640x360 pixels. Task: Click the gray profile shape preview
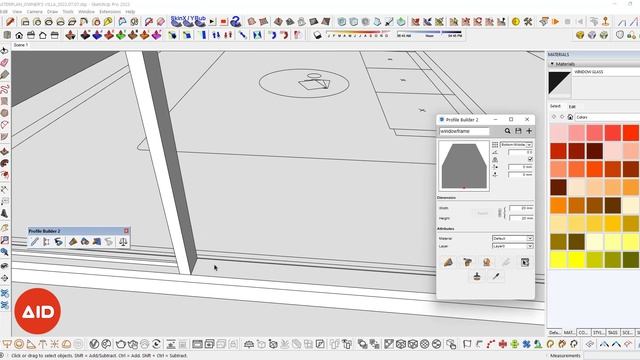[464, 166]
